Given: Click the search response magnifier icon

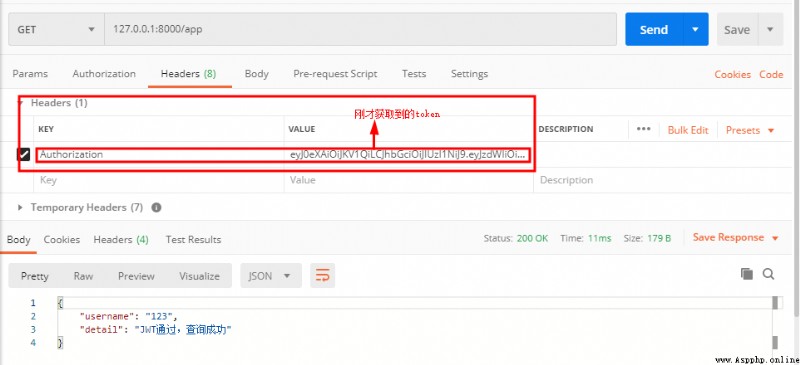Looking at the screenshot, I should pyautogui.click(x=768, y=274).
